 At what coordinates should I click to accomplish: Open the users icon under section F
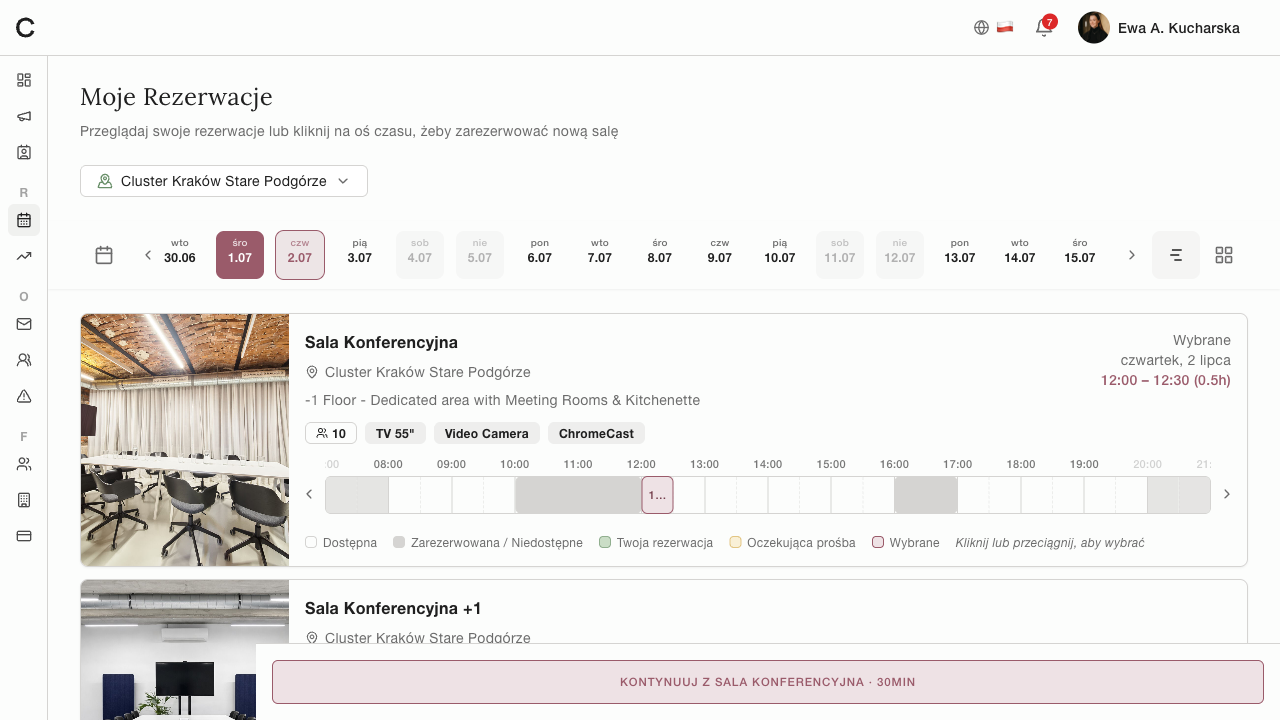pos(24,464)
